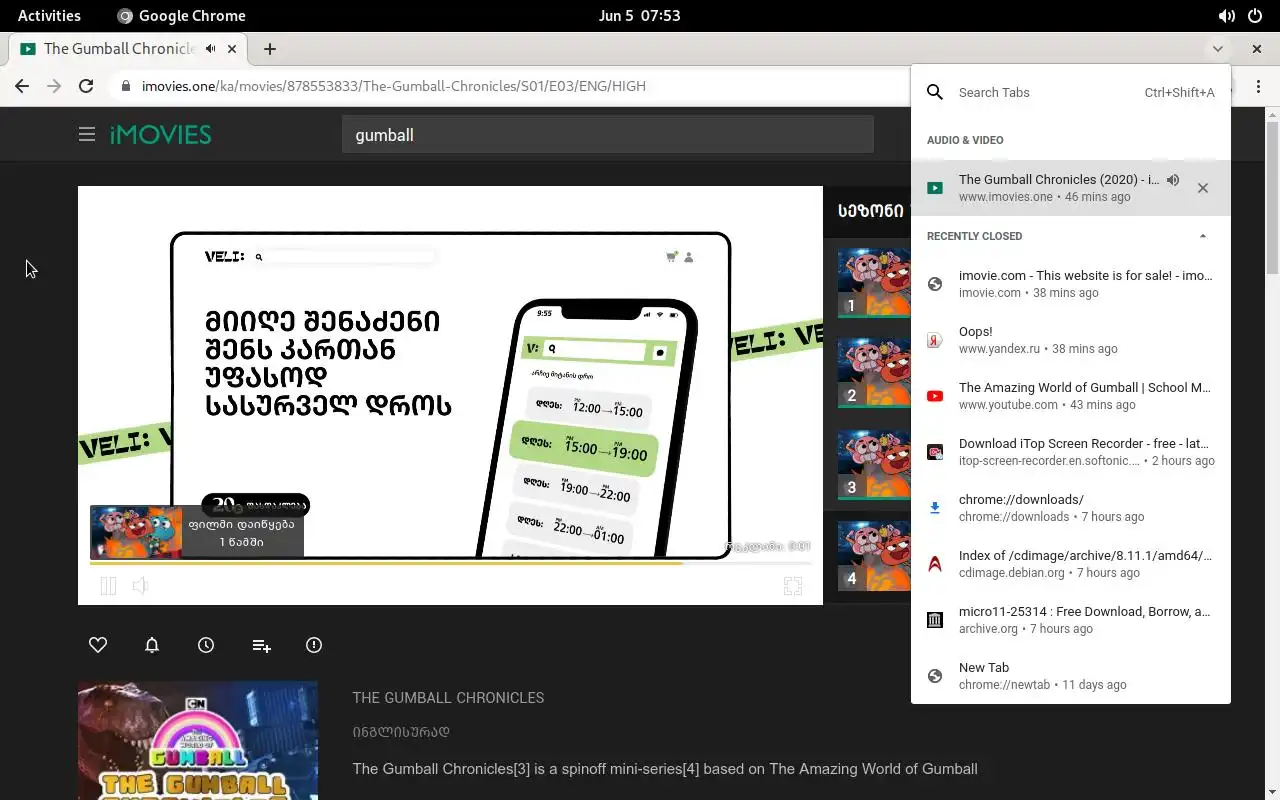The width and height of the screenshot is (1280, 800).
Task: Open system volume indicator
Action: click(x=1226, y=15)
